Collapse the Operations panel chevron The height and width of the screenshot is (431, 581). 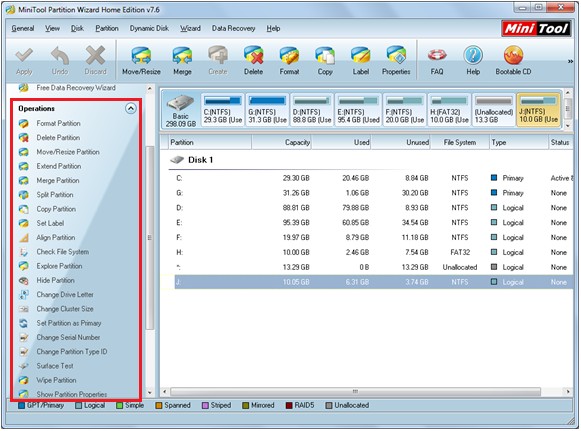(x=130, y=109)
